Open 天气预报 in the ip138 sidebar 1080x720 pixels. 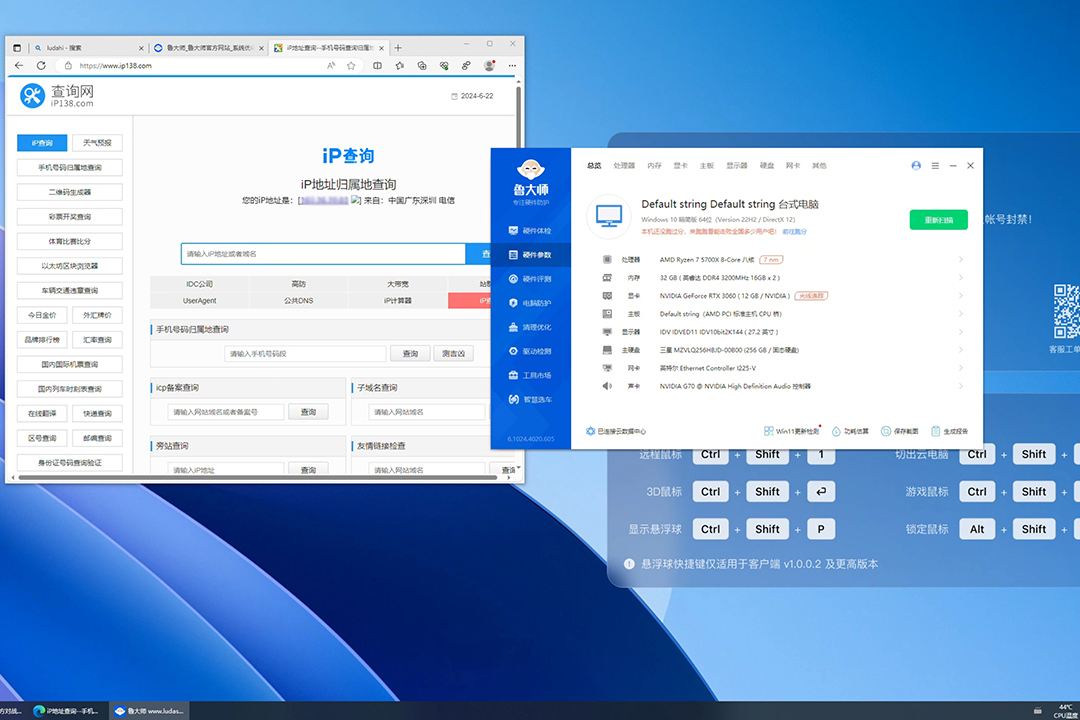coord(97,143)
